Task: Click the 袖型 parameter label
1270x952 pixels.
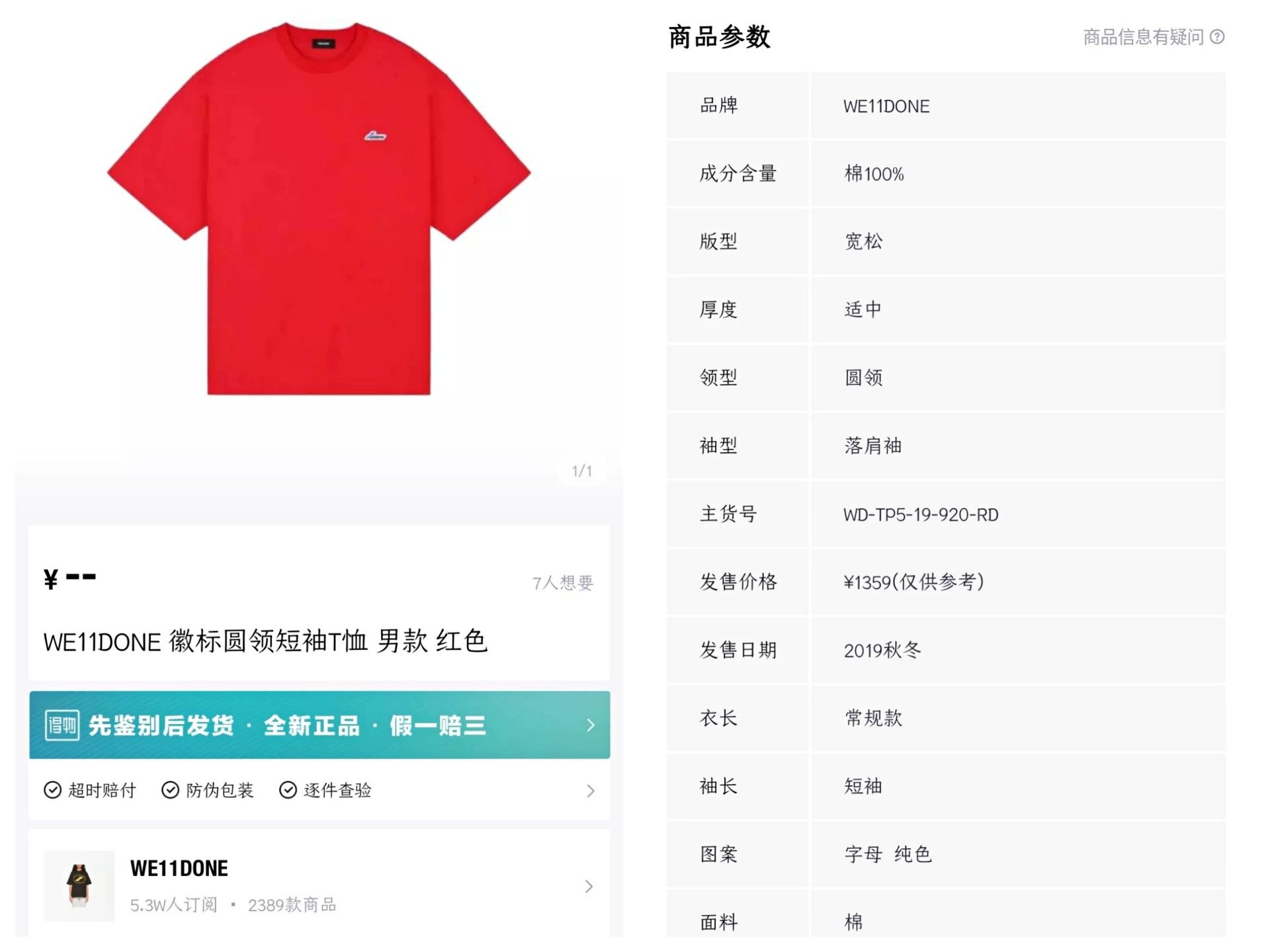Action: click(x=719, y=446)
